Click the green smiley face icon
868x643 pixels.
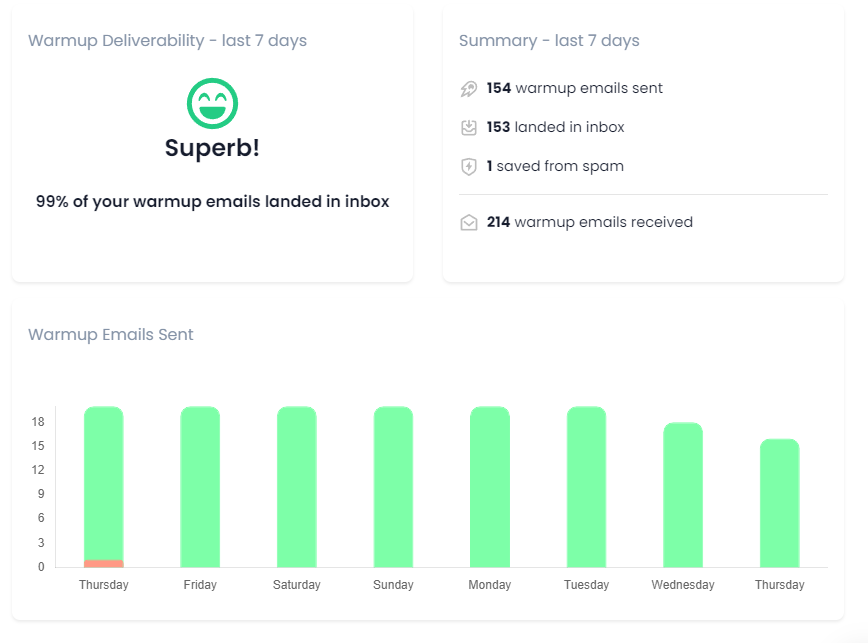point(212,104)
